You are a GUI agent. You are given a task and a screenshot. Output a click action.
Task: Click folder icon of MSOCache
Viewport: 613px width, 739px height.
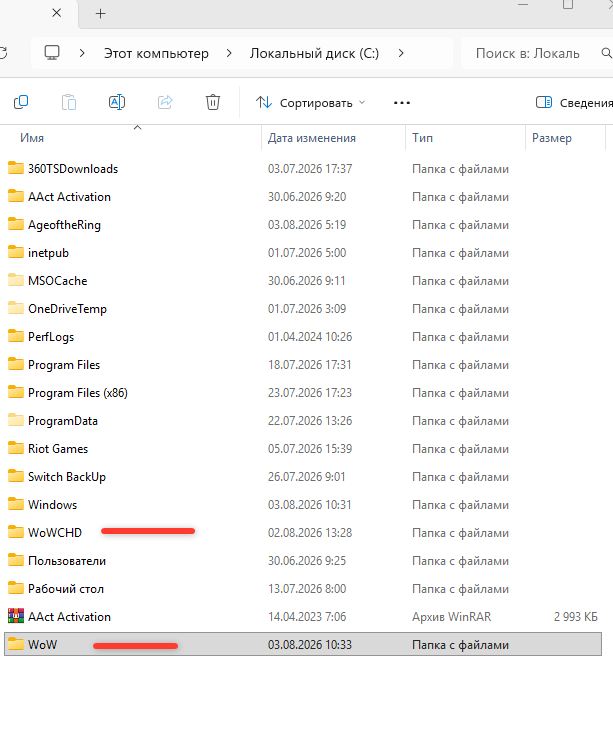click(16, 280)
